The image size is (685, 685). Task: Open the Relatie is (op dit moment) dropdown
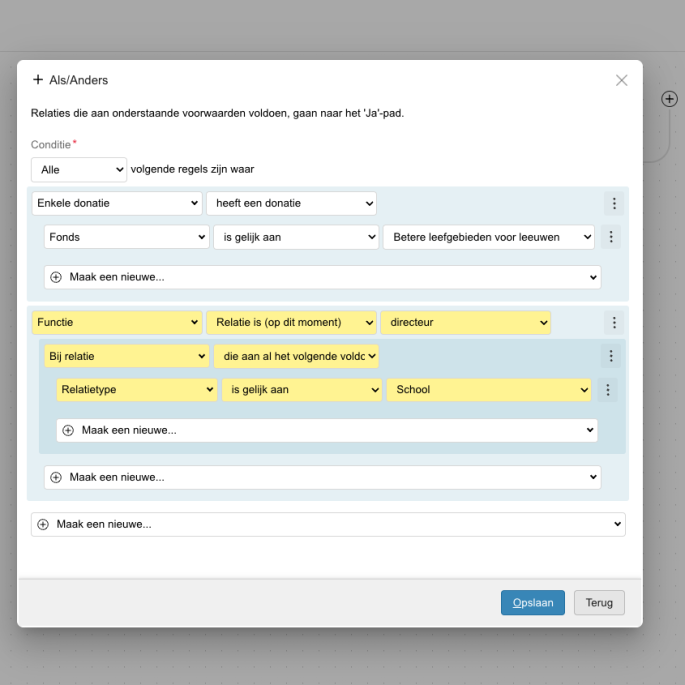291,322
